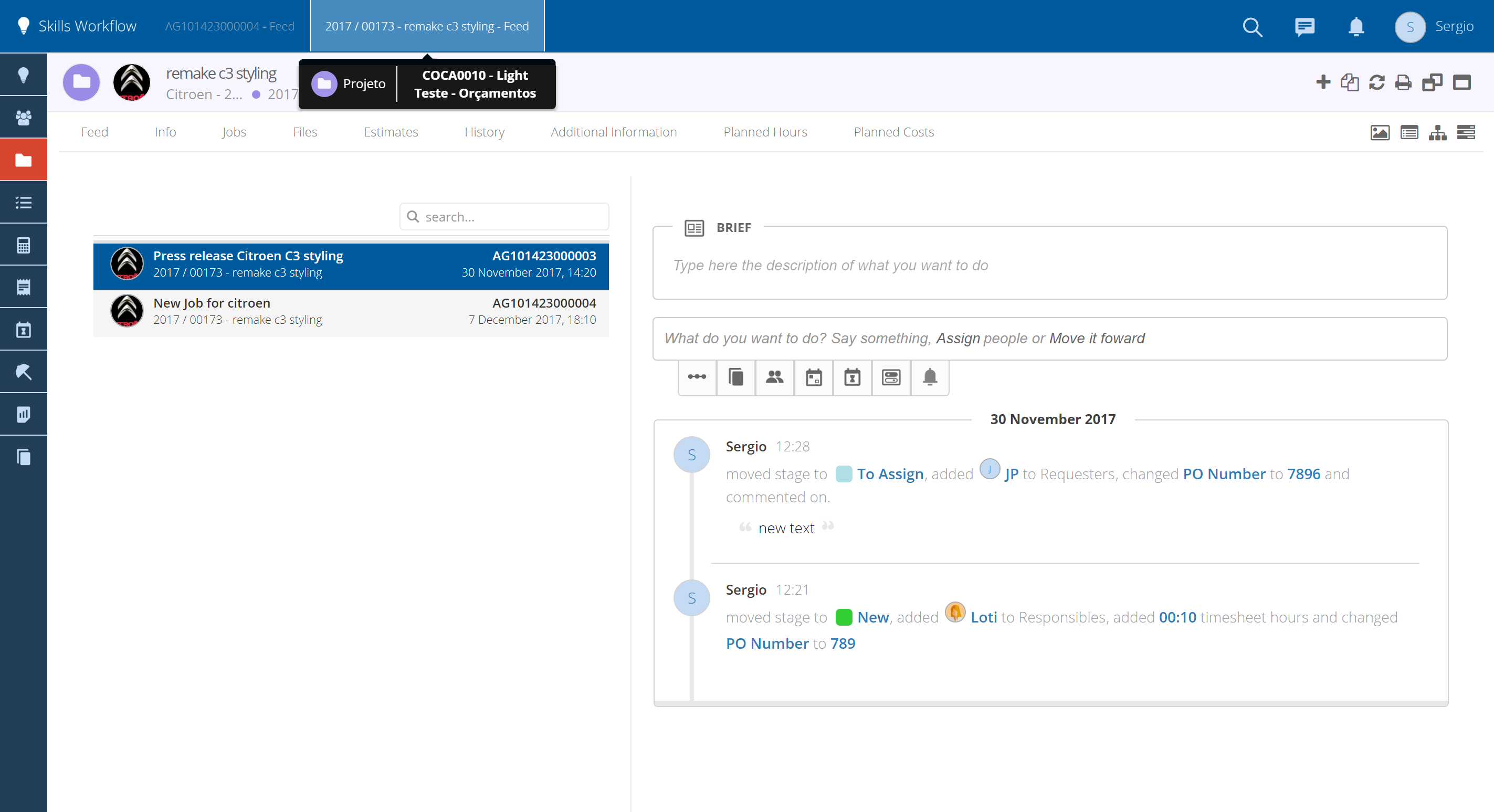Click assign people icon below comment box
Image resolution: width=1494 pixels, height=812 pixels.
(774, 377)
